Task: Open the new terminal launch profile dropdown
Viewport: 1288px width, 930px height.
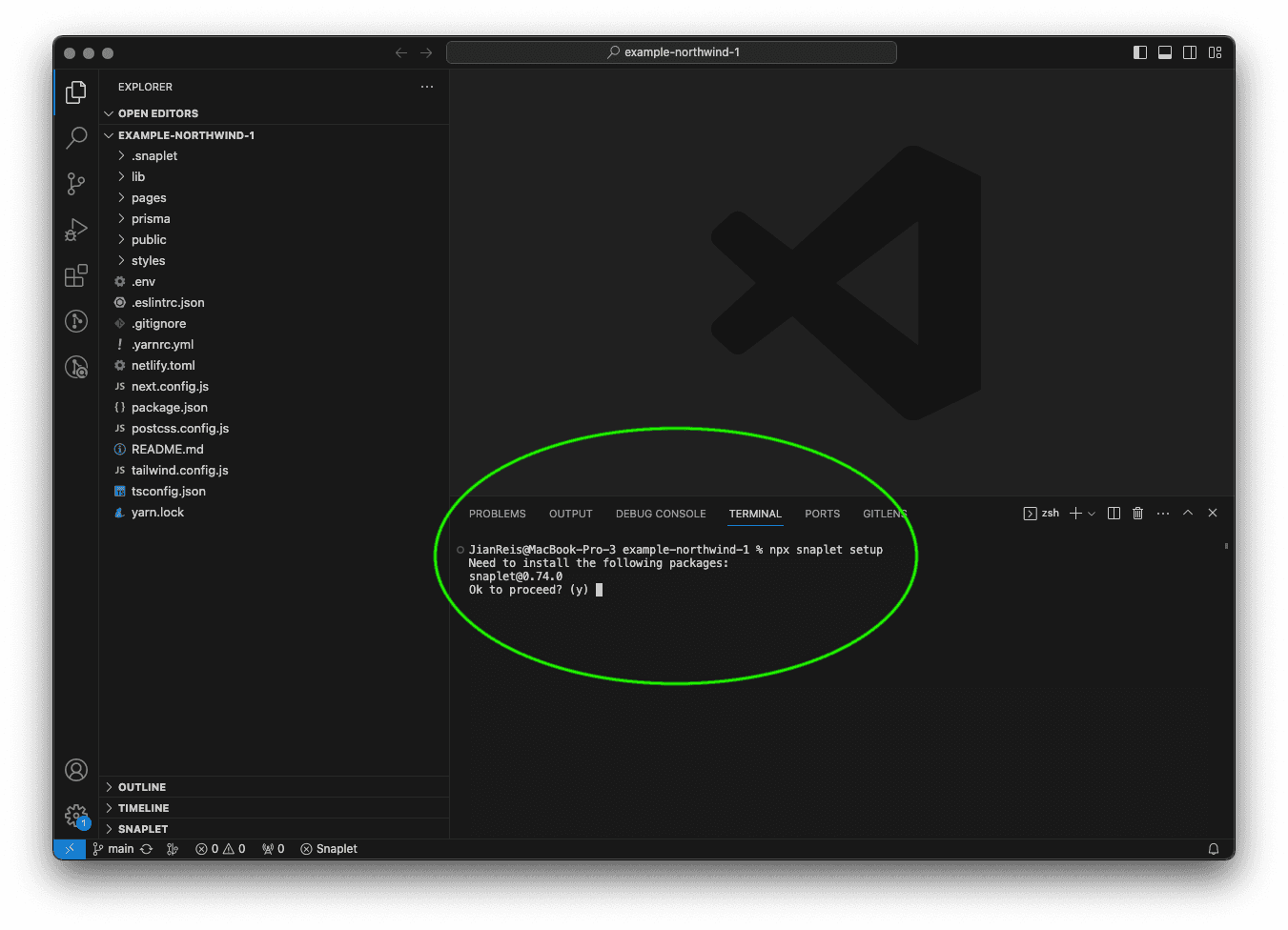Action: pos(1092,514)
